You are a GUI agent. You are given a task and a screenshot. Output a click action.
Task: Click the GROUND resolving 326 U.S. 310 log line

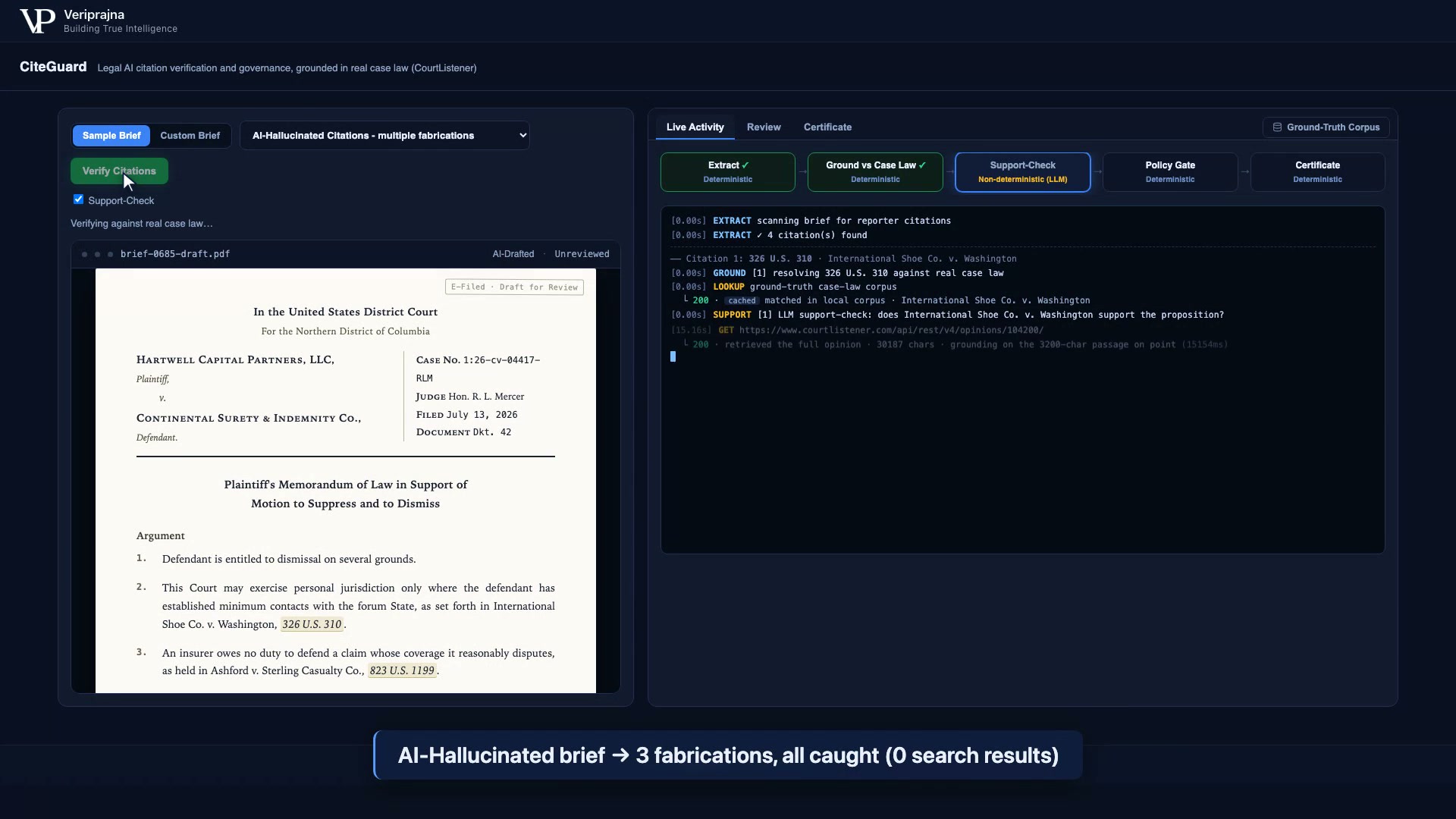tap(837, 274)
